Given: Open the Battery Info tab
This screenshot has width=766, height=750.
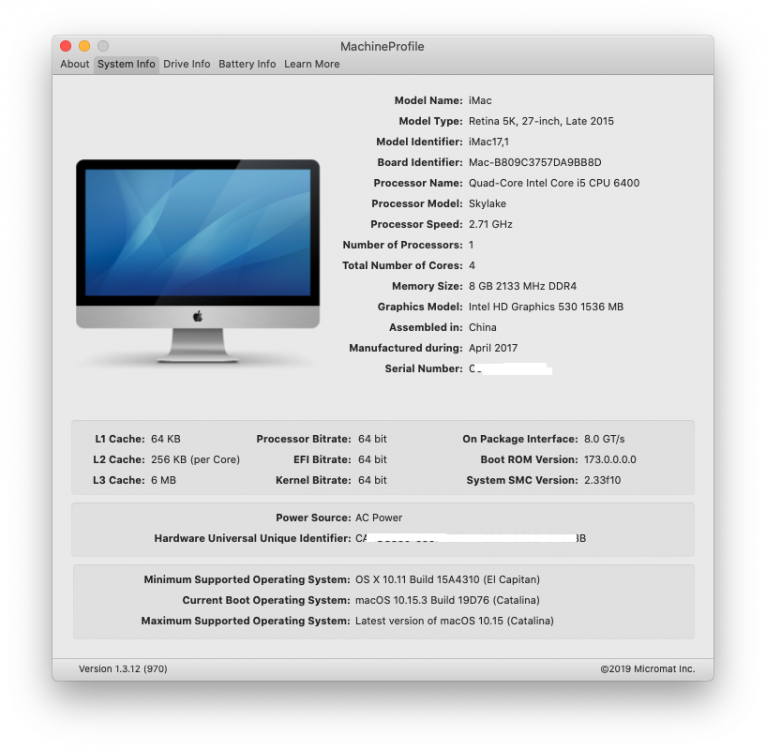Looking at the screenshot, I should coord(247,64).
